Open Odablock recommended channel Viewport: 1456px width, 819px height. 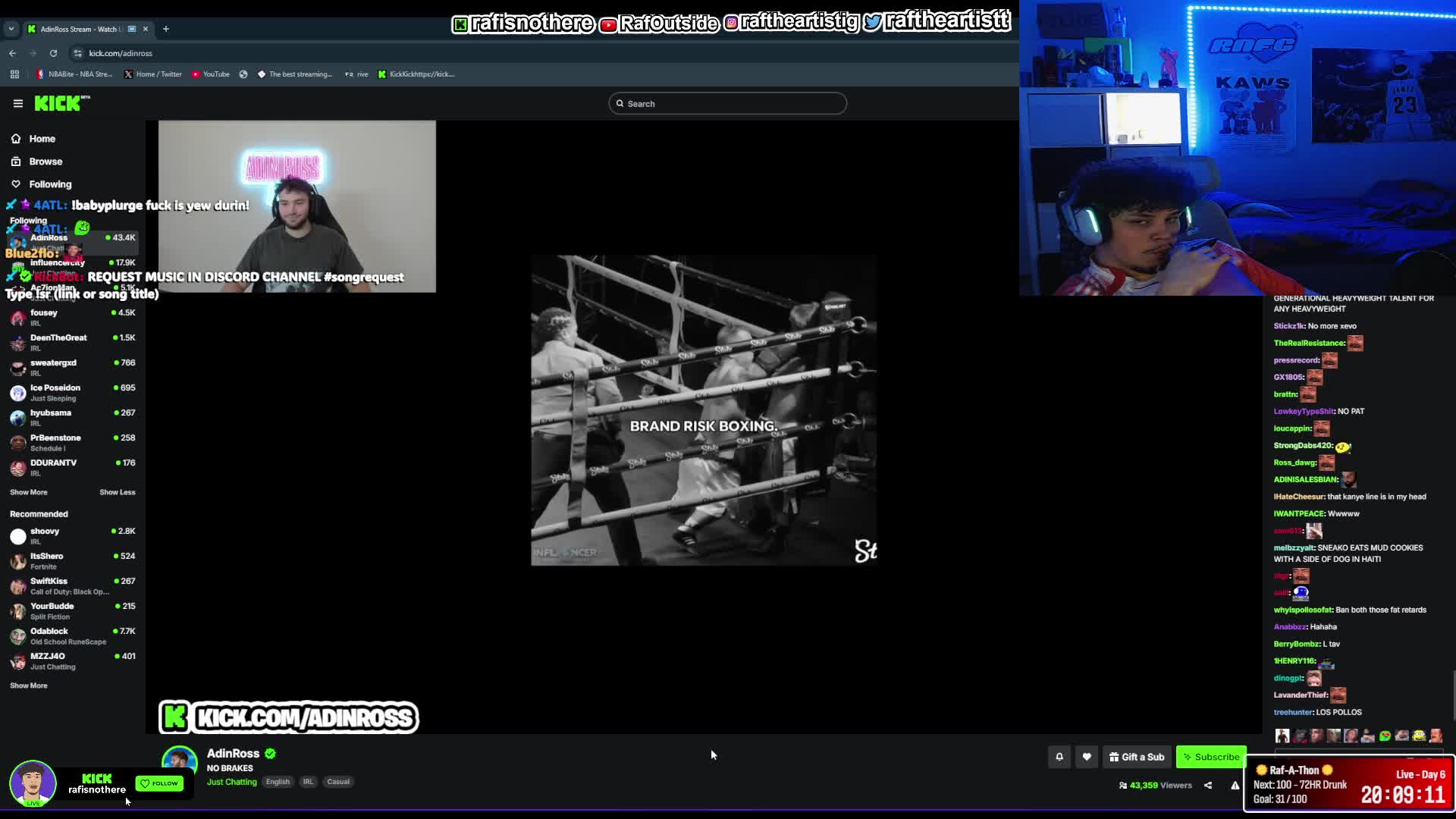73,636
